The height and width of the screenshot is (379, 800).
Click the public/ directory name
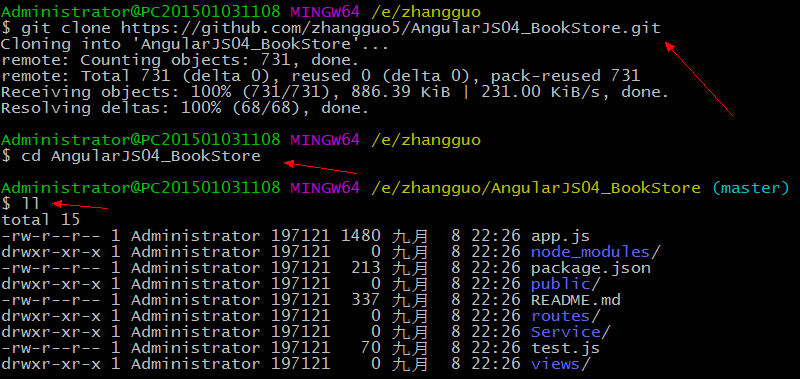565,284
